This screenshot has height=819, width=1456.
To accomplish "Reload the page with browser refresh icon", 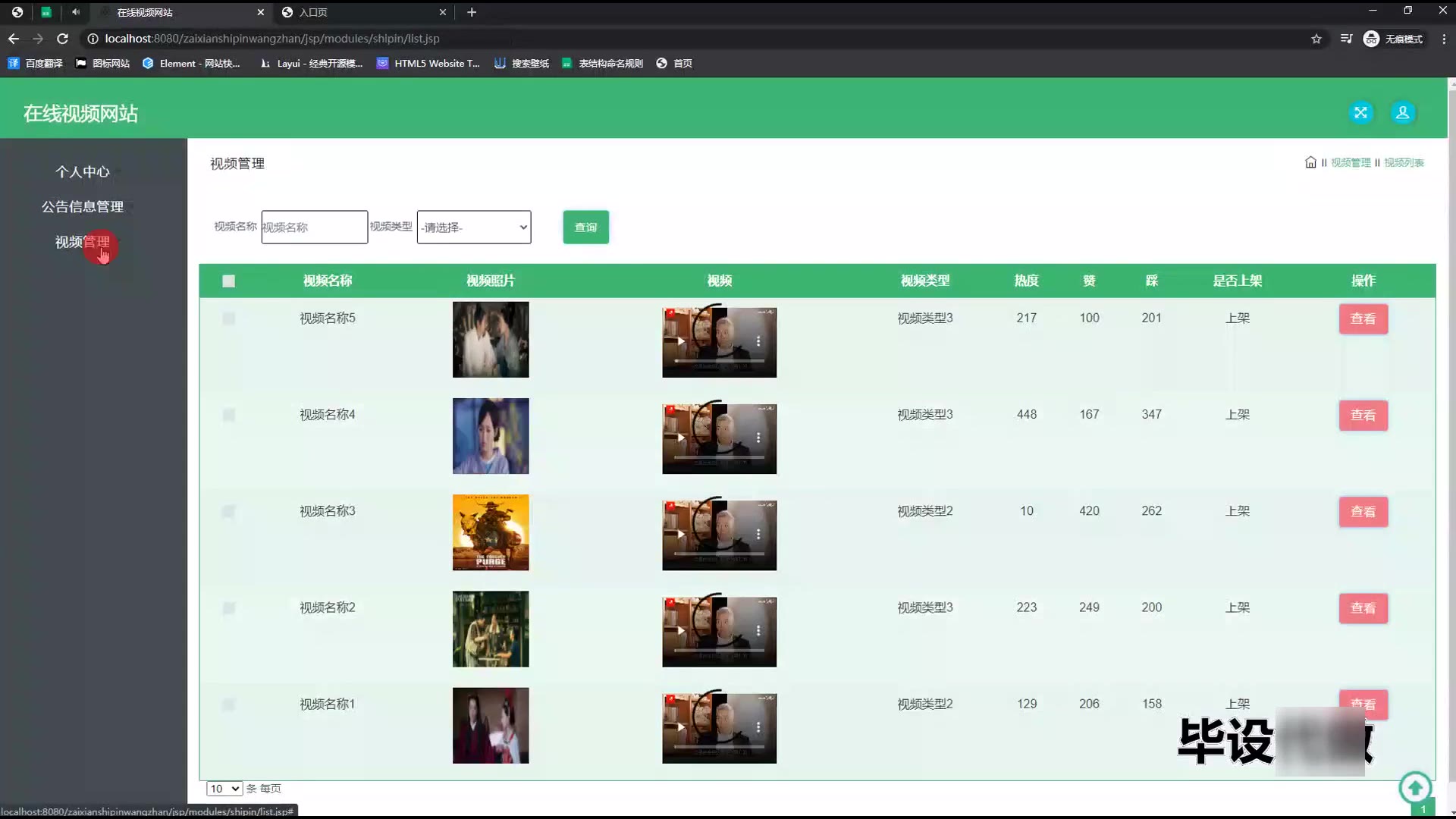I will [x=63, y=39].
